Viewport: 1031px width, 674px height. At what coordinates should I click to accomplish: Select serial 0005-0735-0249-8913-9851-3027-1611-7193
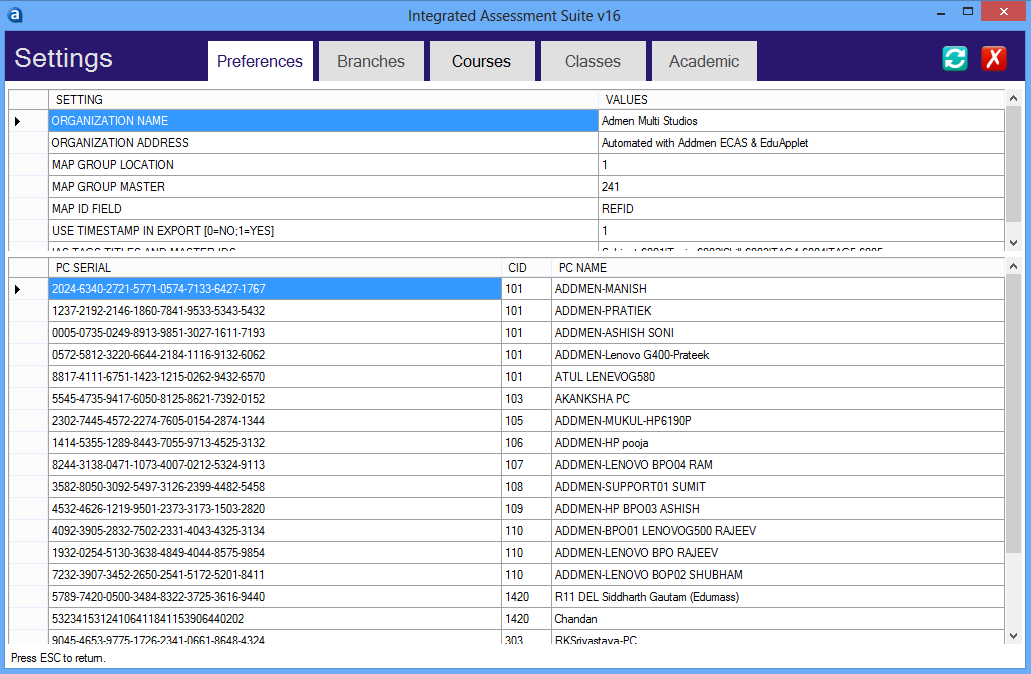coord(275,333)
